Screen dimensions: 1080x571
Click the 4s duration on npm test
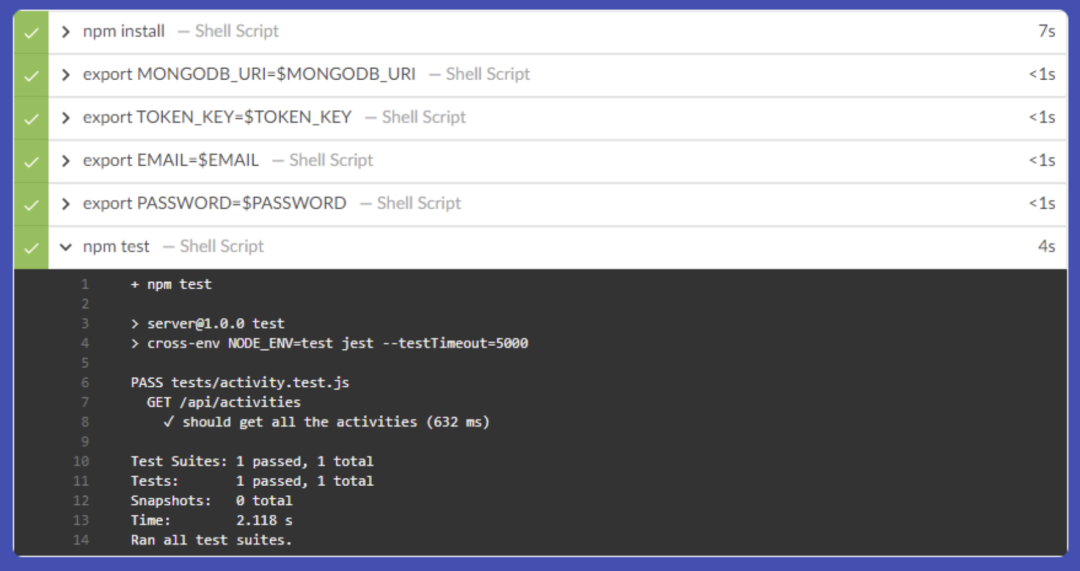pos(1046,247)
